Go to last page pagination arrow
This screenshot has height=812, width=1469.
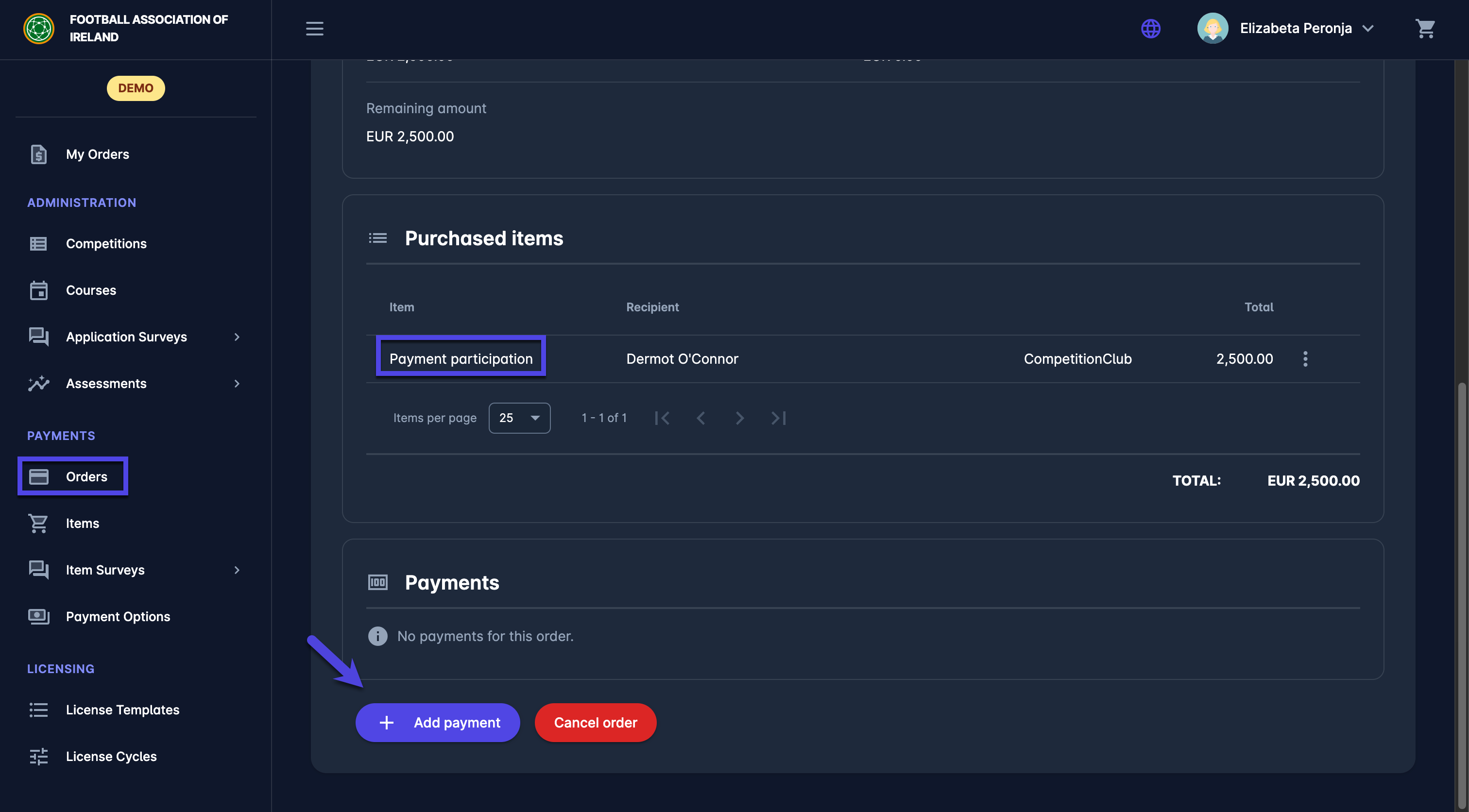pos(778,418)
